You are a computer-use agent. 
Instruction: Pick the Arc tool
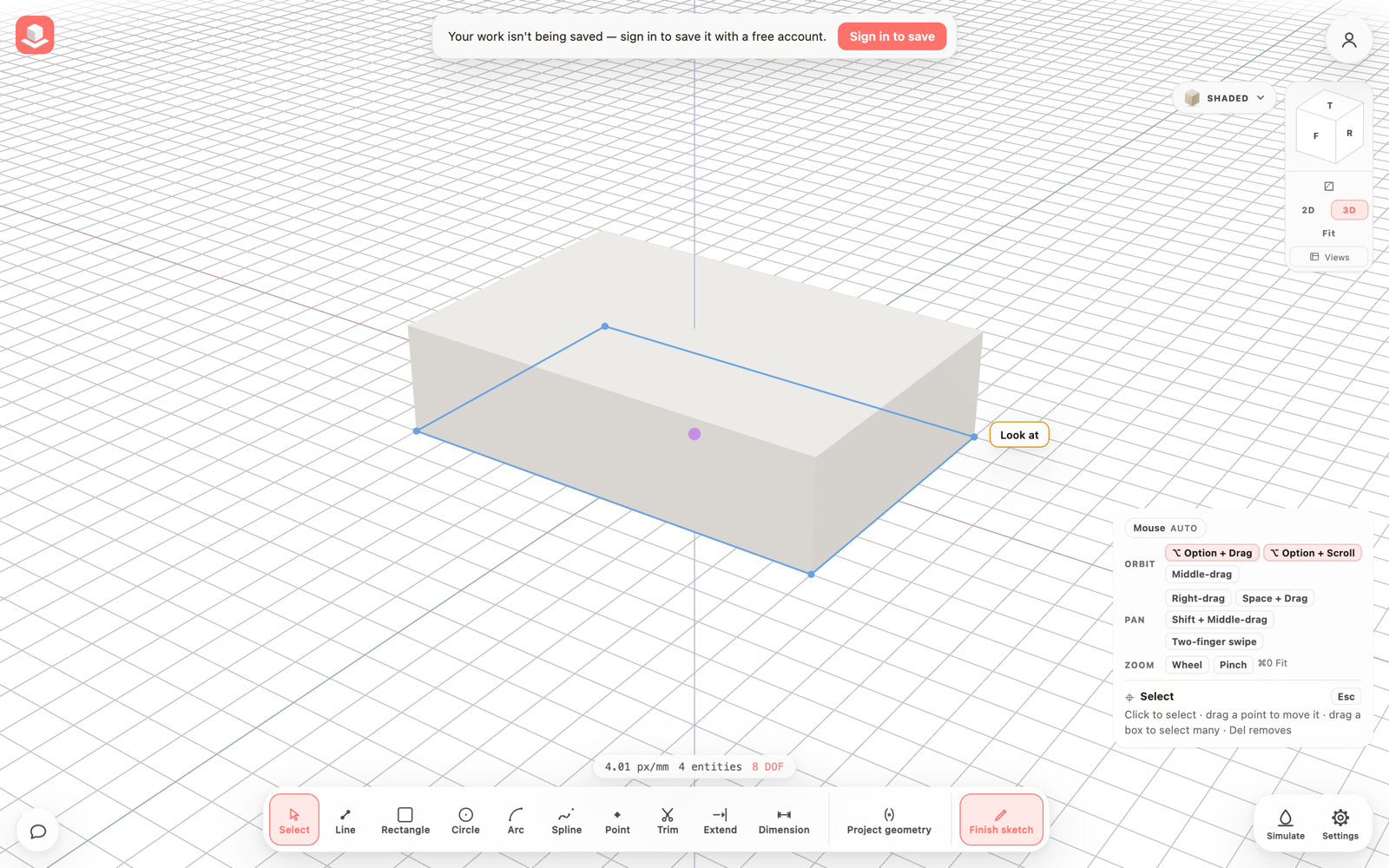[x=516, y=820]
